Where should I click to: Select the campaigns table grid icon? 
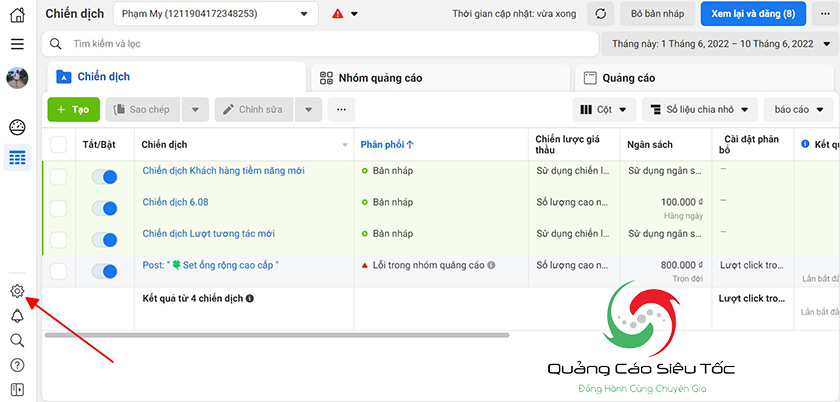pos(17,158)
